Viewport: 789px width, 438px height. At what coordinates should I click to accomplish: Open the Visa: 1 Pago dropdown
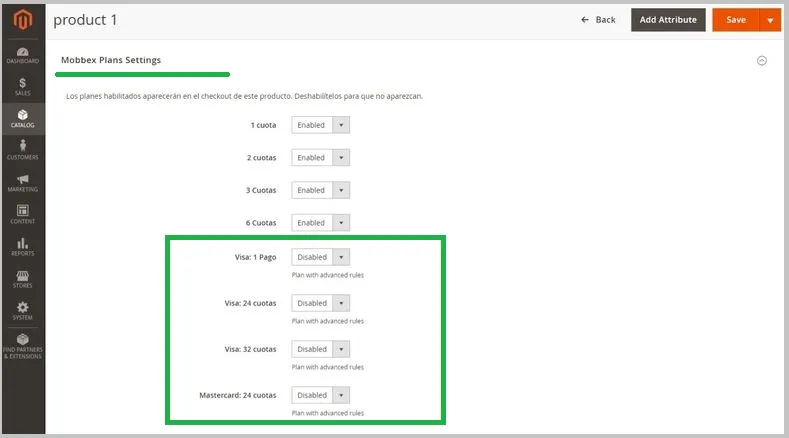pos(321,257)
